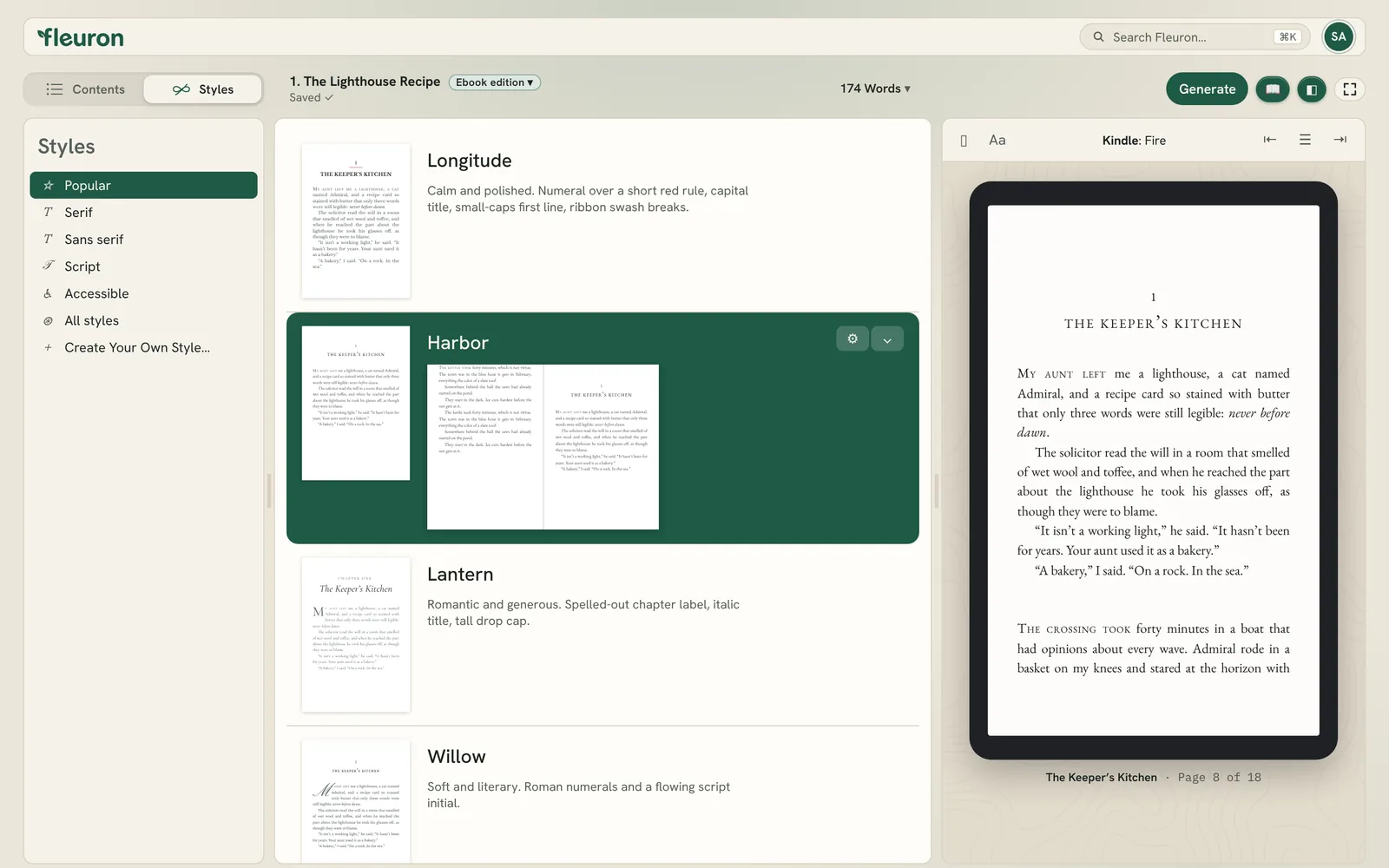Click the Lantern style title
This screenshot has height=868, width=1389.
460,575
